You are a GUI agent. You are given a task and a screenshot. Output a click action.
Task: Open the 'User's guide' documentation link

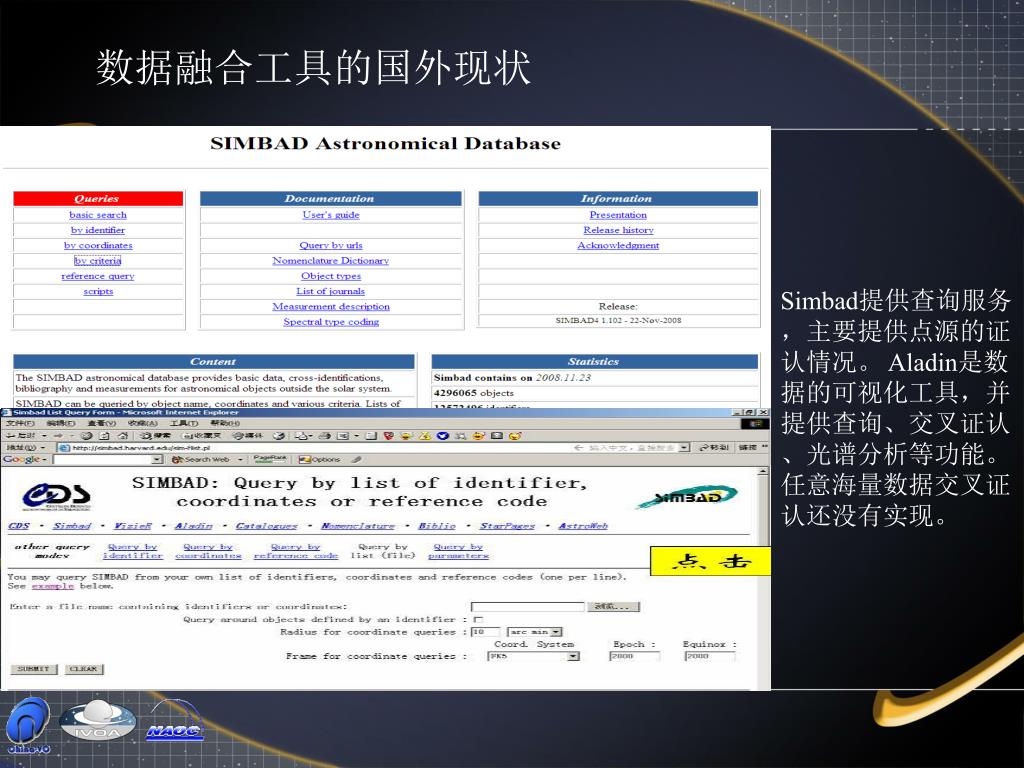331,215
